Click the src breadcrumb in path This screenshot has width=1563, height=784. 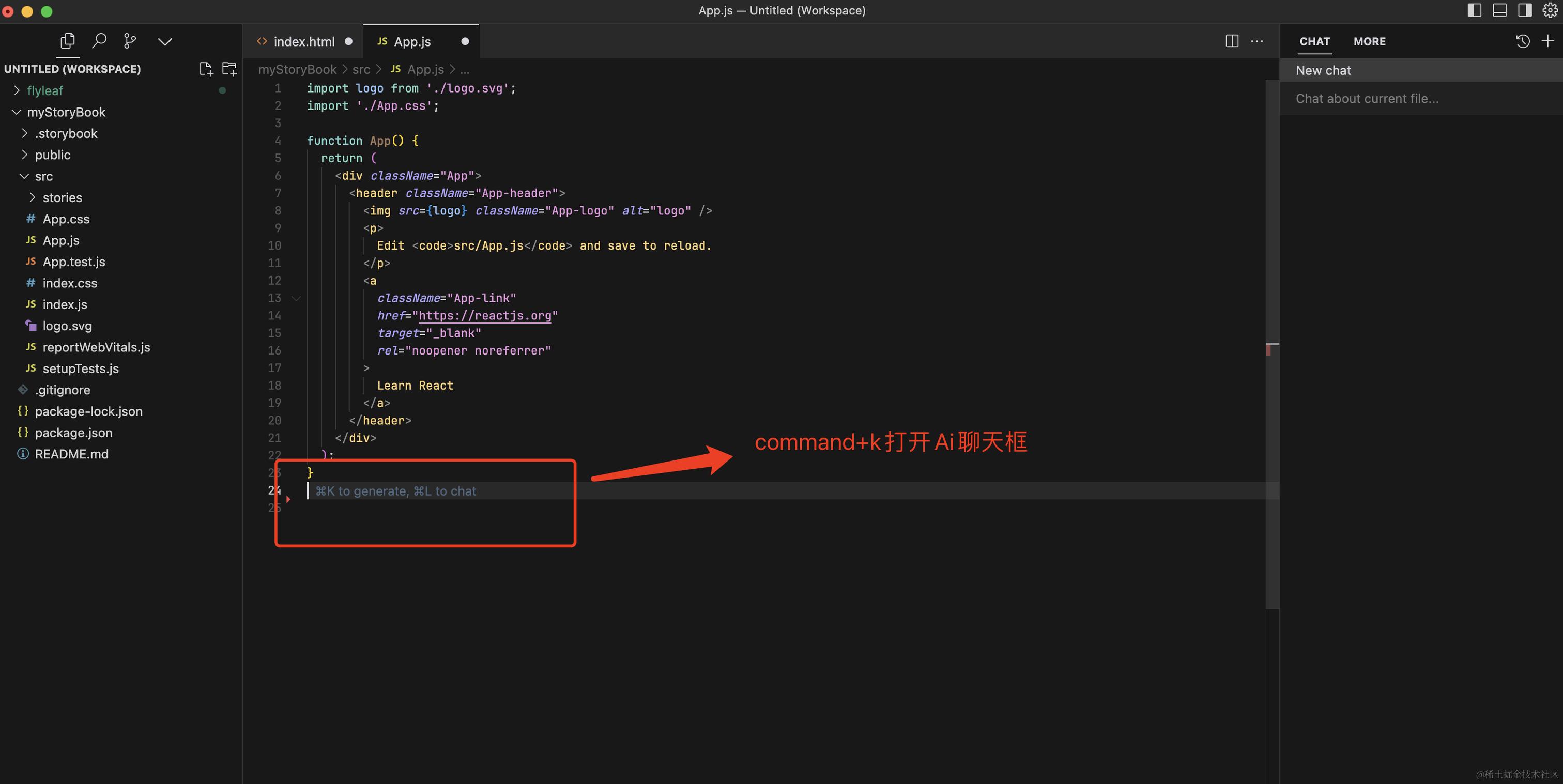click(x=361, y=70)
